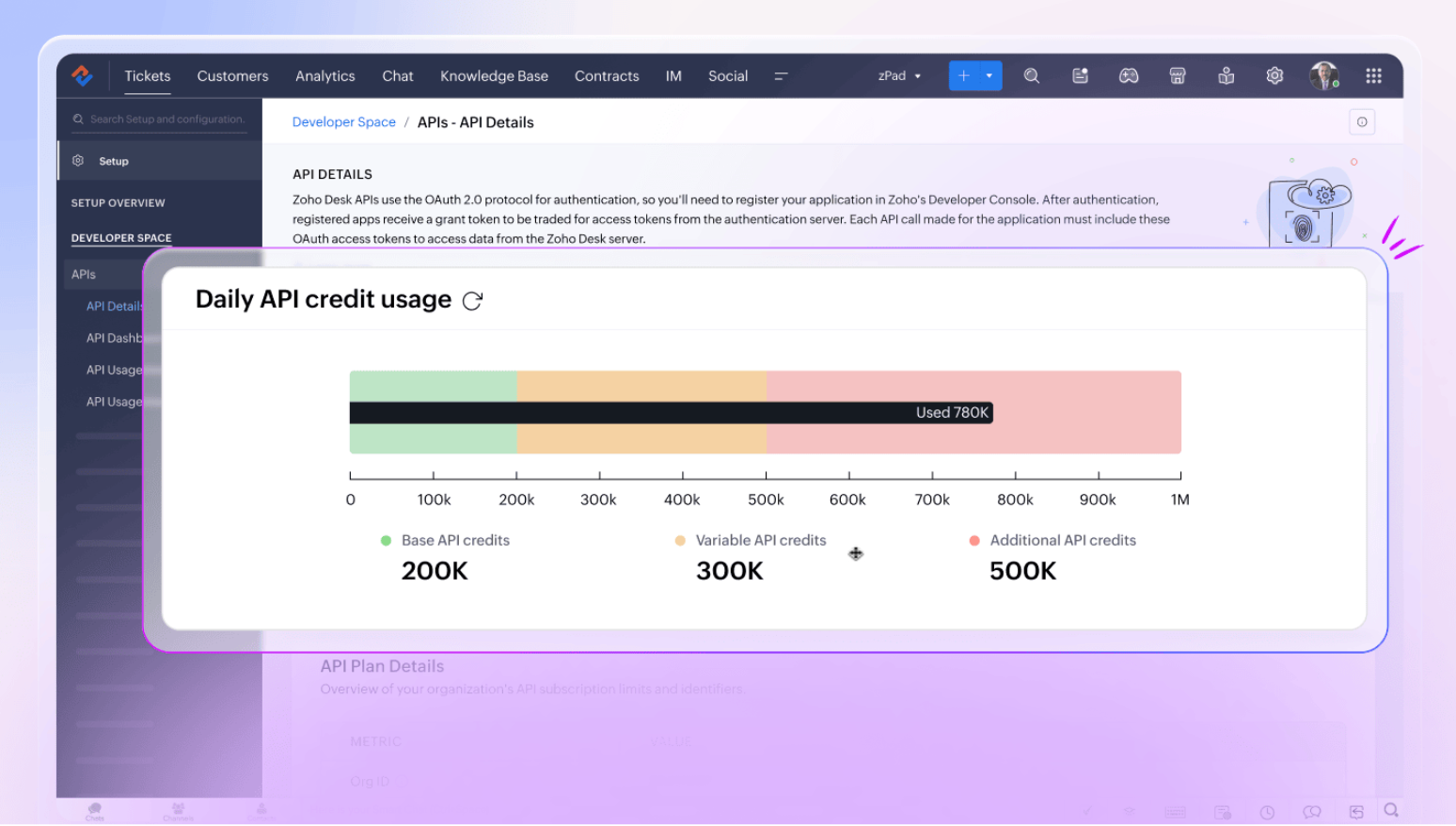Click the green Base API credits legend dot

[x=386, y=541]
